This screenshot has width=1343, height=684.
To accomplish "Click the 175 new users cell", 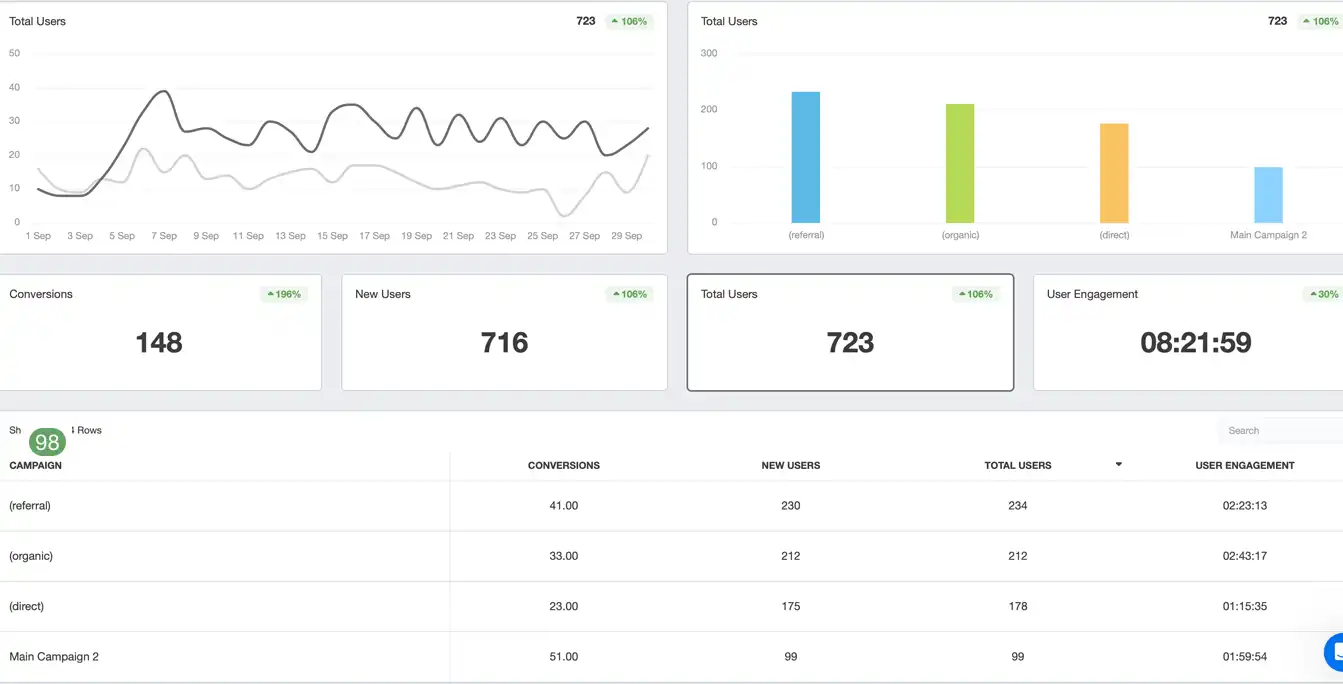I will [x=791, y=606].
